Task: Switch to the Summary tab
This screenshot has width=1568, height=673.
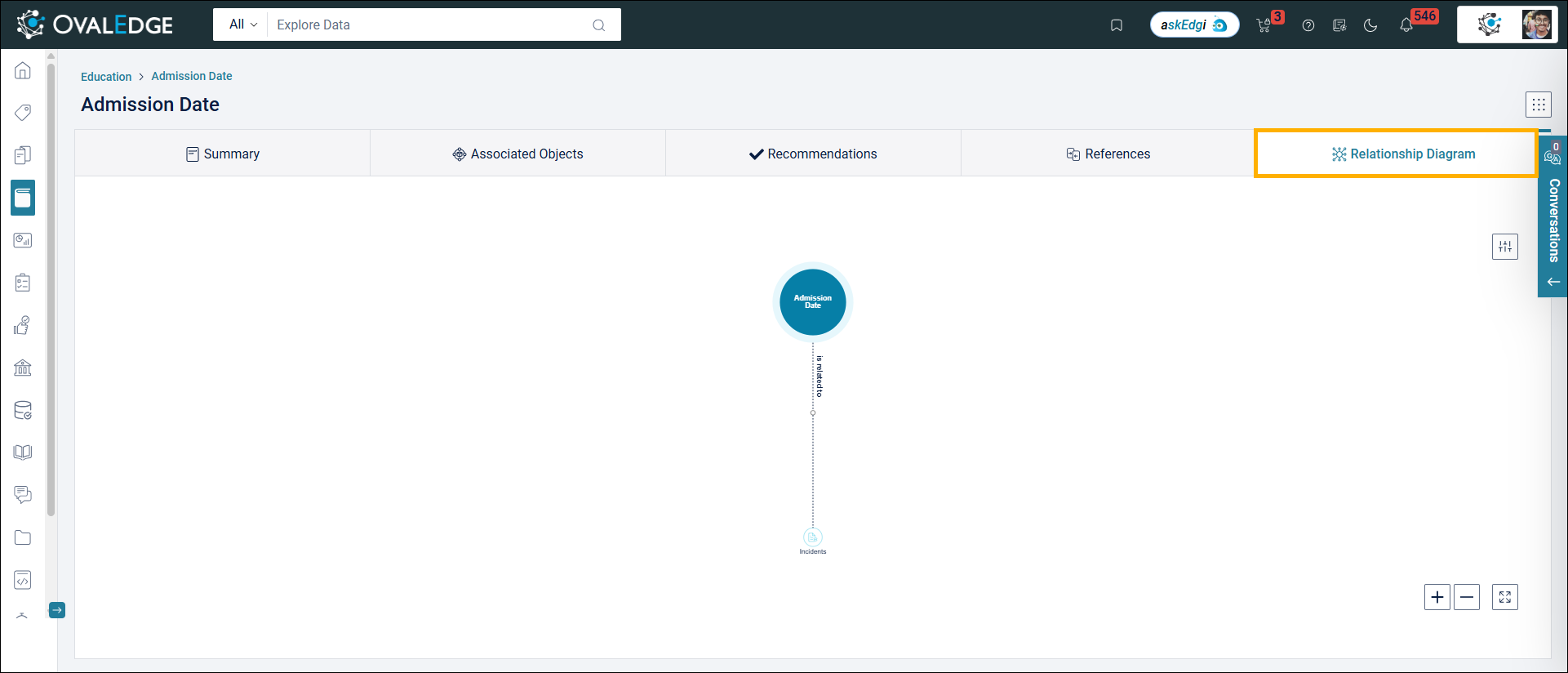Action: (223, 154)
